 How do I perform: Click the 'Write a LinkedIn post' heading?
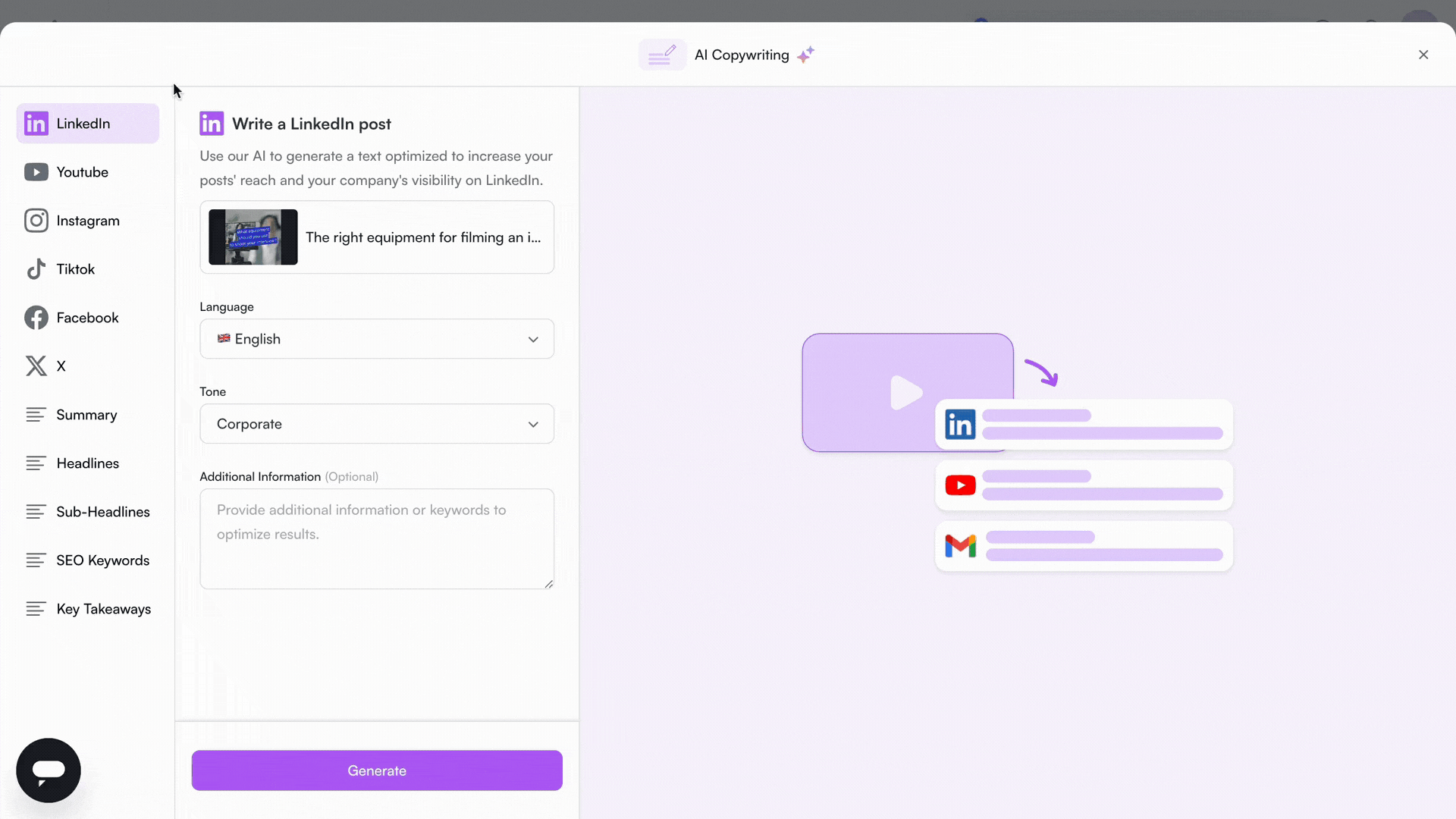[312, 124]
